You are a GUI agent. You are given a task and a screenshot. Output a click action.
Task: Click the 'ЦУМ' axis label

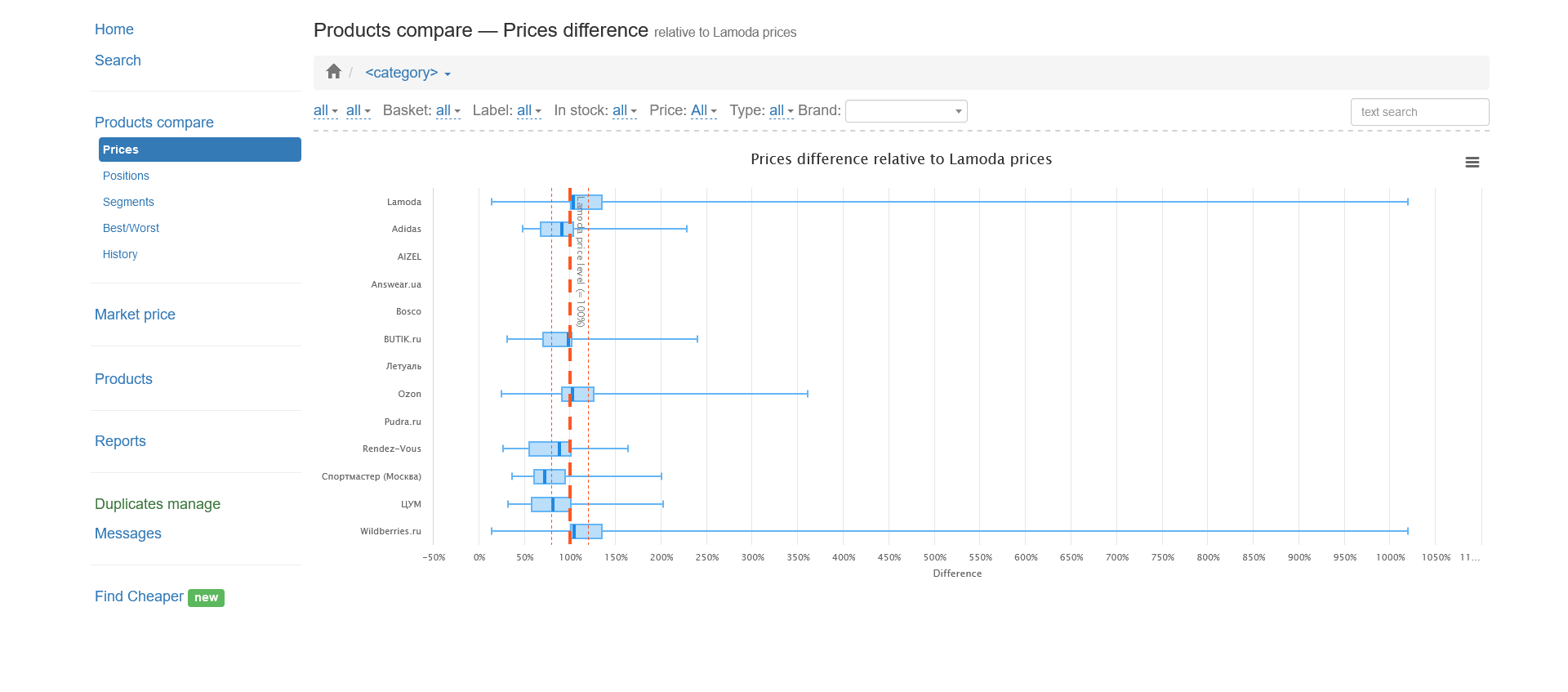[411, 504]
